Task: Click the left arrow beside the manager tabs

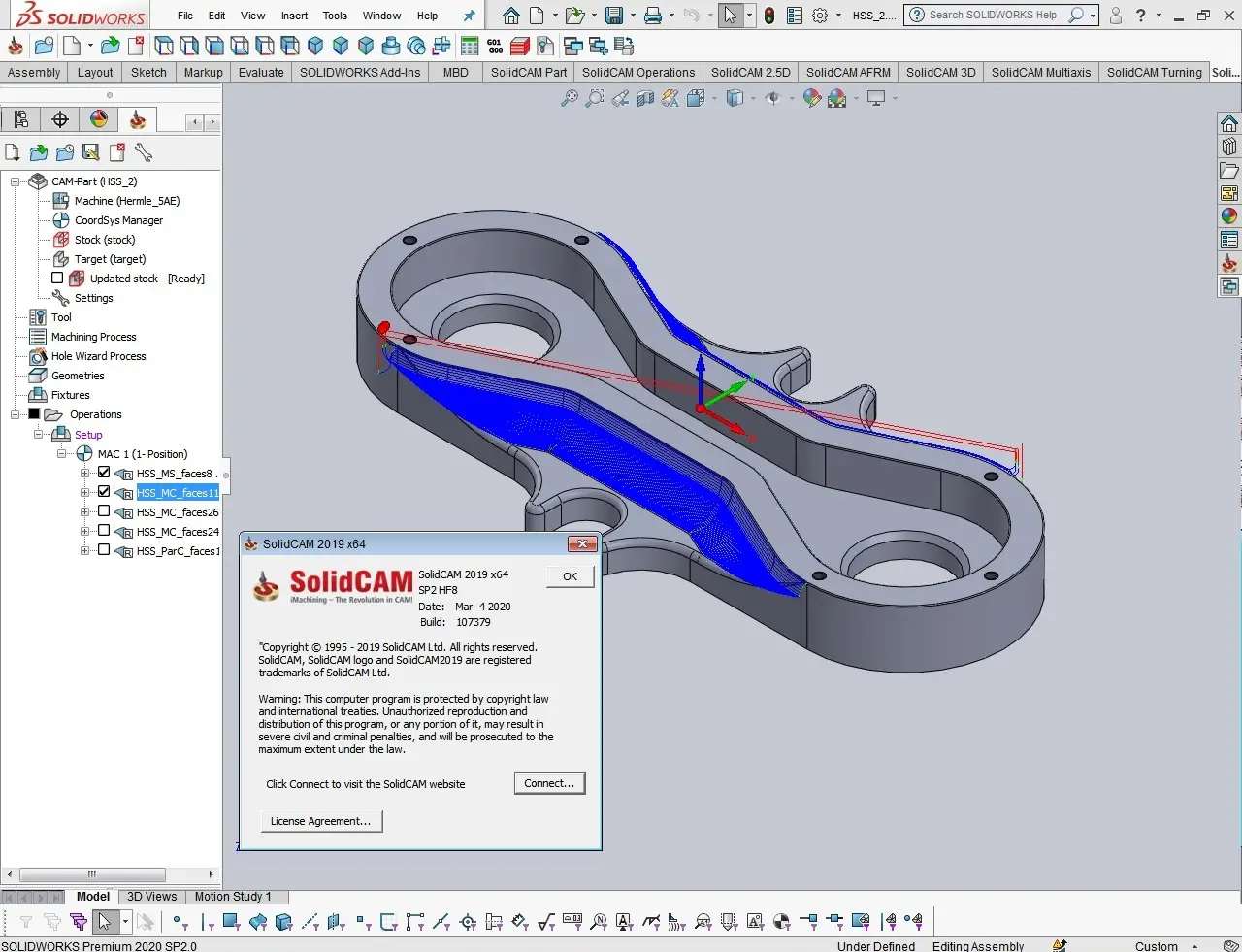Action: pos(195,122)
